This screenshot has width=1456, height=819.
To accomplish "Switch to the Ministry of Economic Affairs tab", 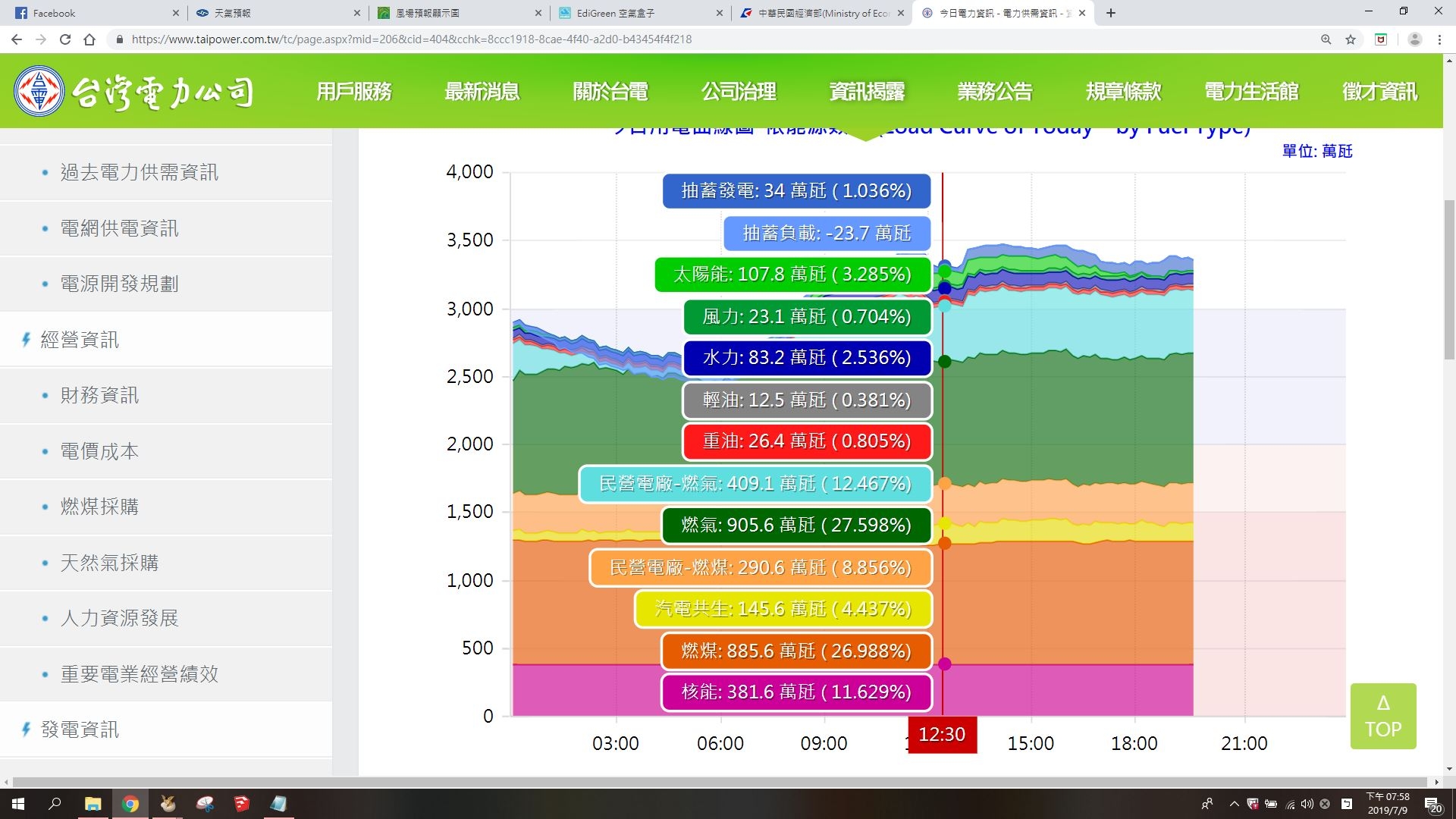I will (821, 13).
